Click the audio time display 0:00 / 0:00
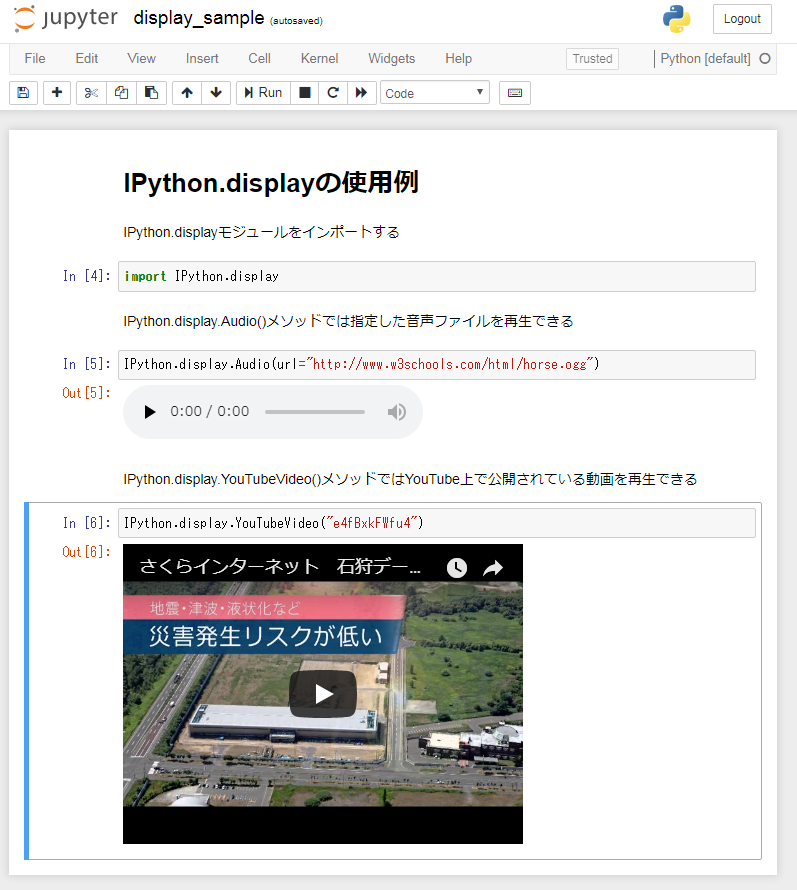This screenshot has height=890, width=797. [x=209, y=412]
